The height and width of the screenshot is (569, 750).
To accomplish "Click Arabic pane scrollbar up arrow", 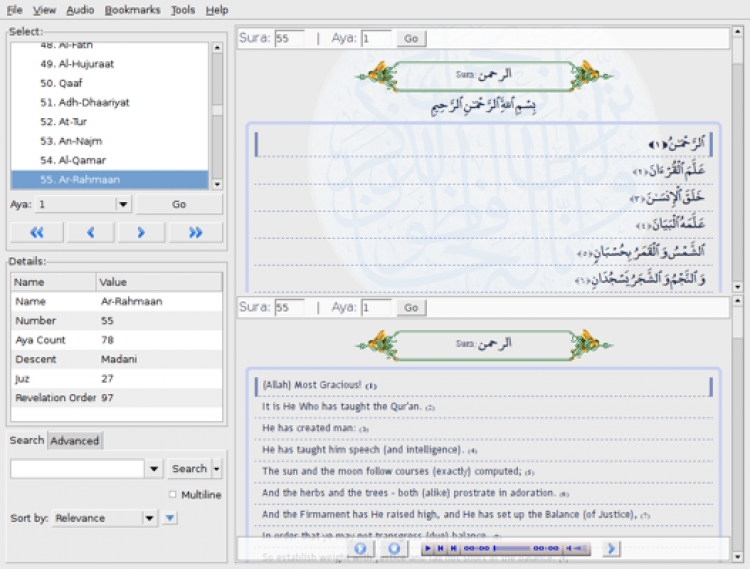I will coord(737,32).
